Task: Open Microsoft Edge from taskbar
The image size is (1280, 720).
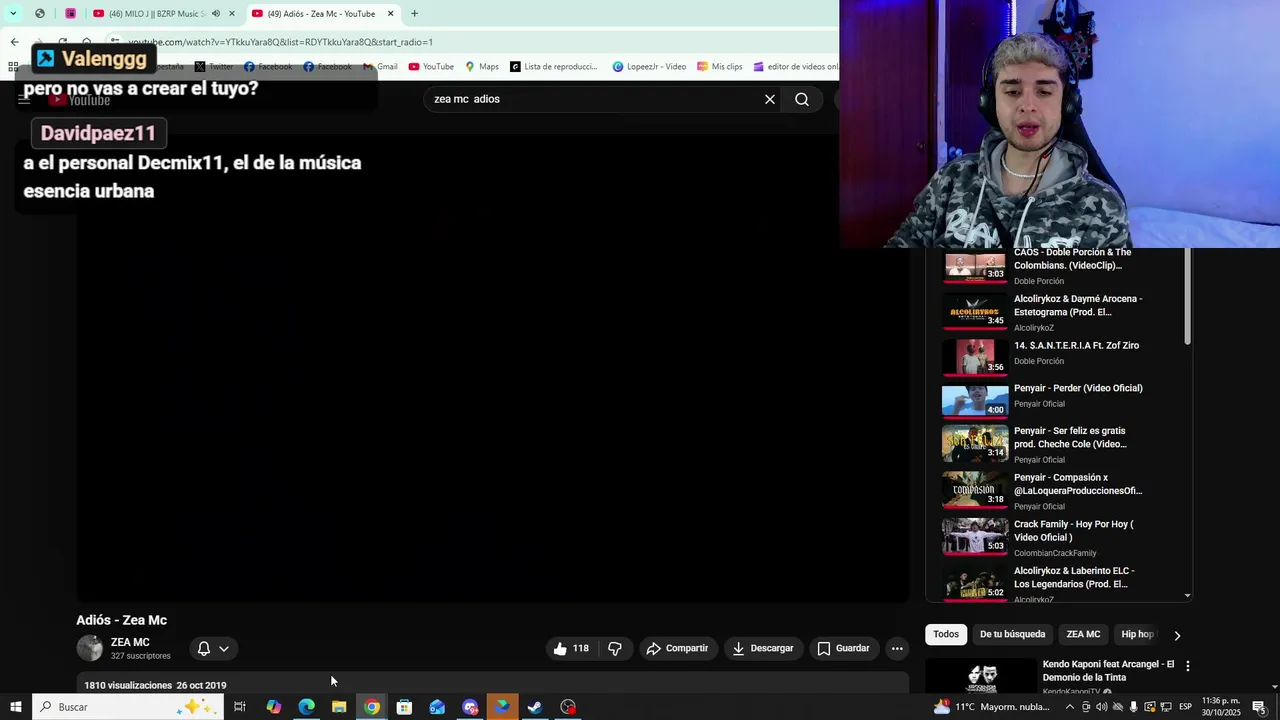Action: [306, 707]
